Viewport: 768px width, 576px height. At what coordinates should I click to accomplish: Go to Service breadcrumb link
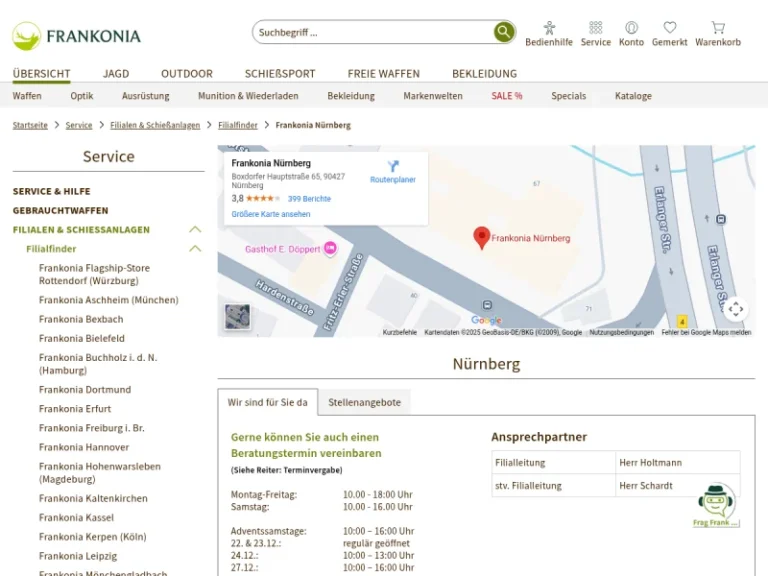[x=79, y=125]
